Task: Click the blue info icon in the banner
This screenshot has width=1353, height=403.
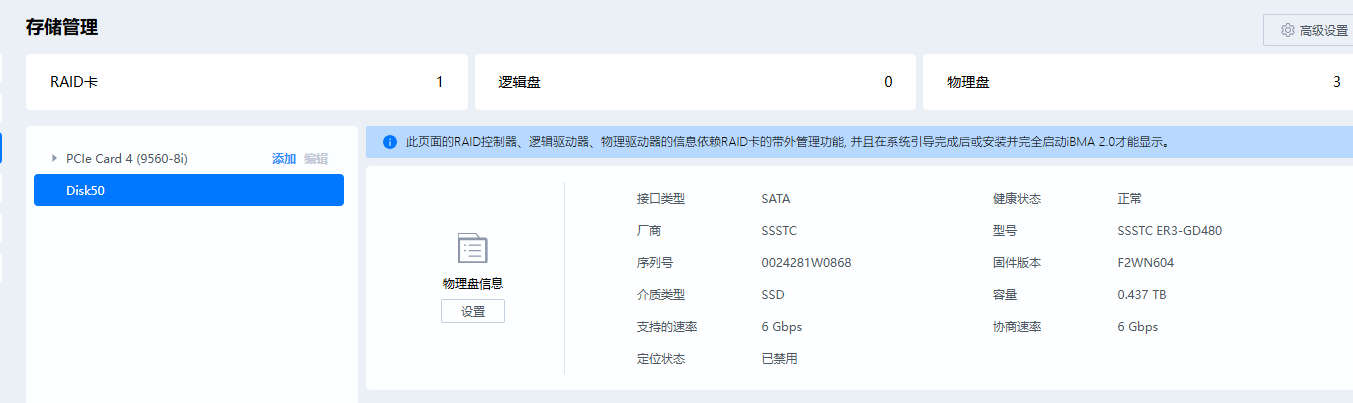Action: point(389,142)
